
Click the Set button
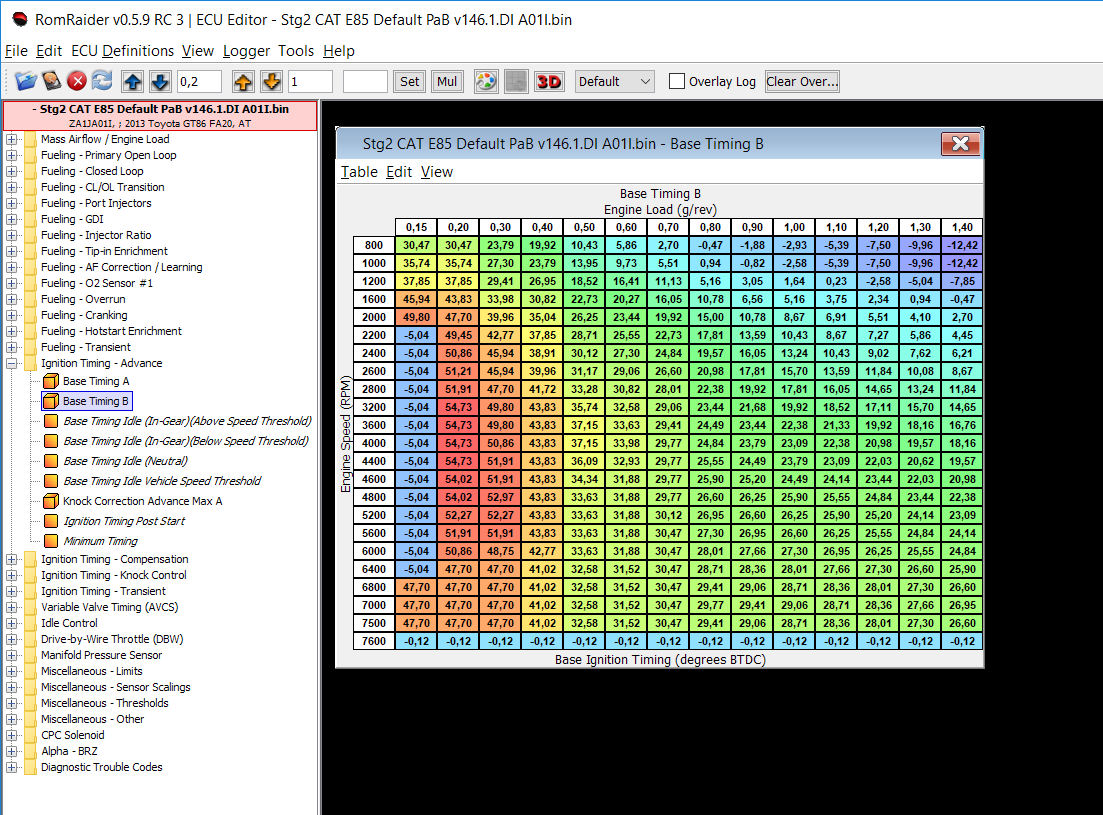pyautogui.click(x=410, y=81)
